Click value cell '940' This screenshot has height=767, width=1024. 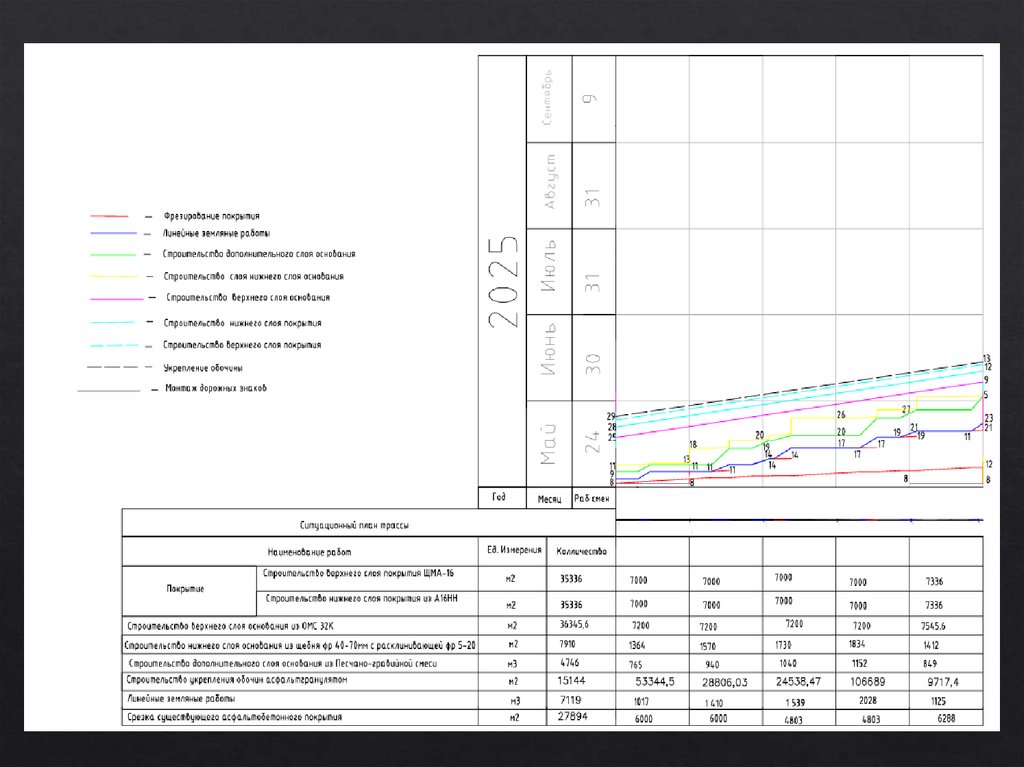click(x=712, y=664)
